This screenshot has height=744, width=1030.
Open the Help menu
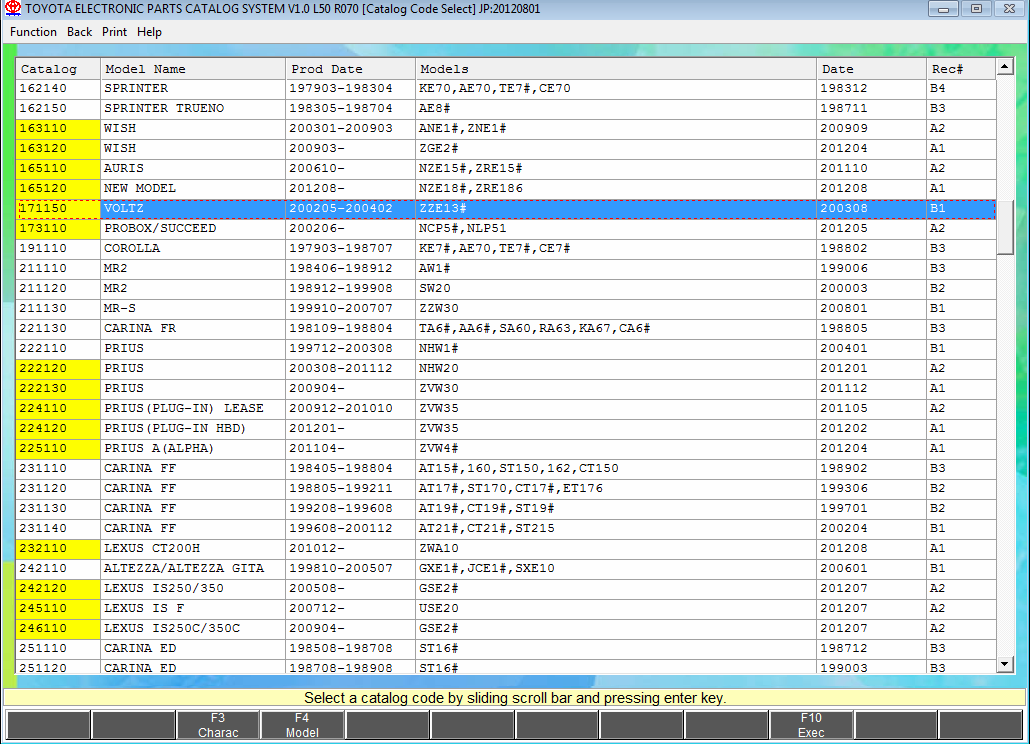149,32
